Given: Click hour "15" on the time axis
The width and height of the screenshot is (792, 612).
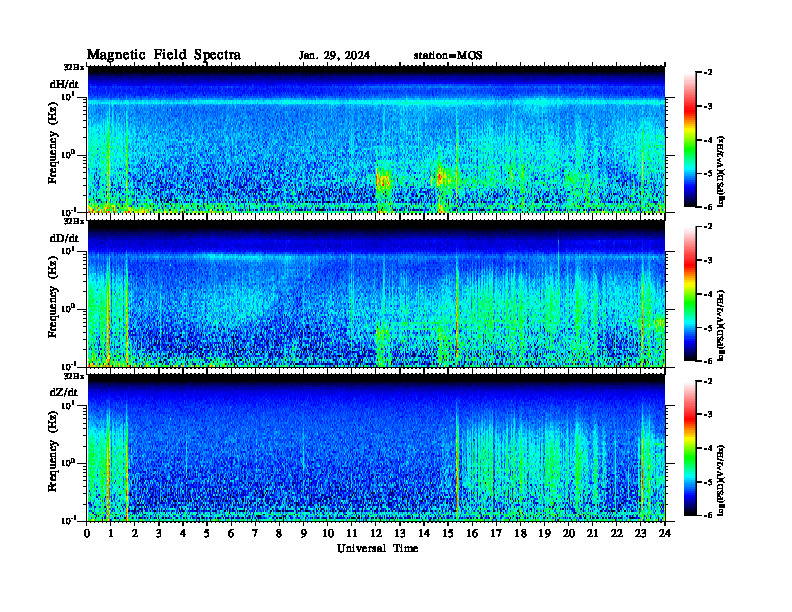Looking at the screenshot, I should tap(448, 533).
